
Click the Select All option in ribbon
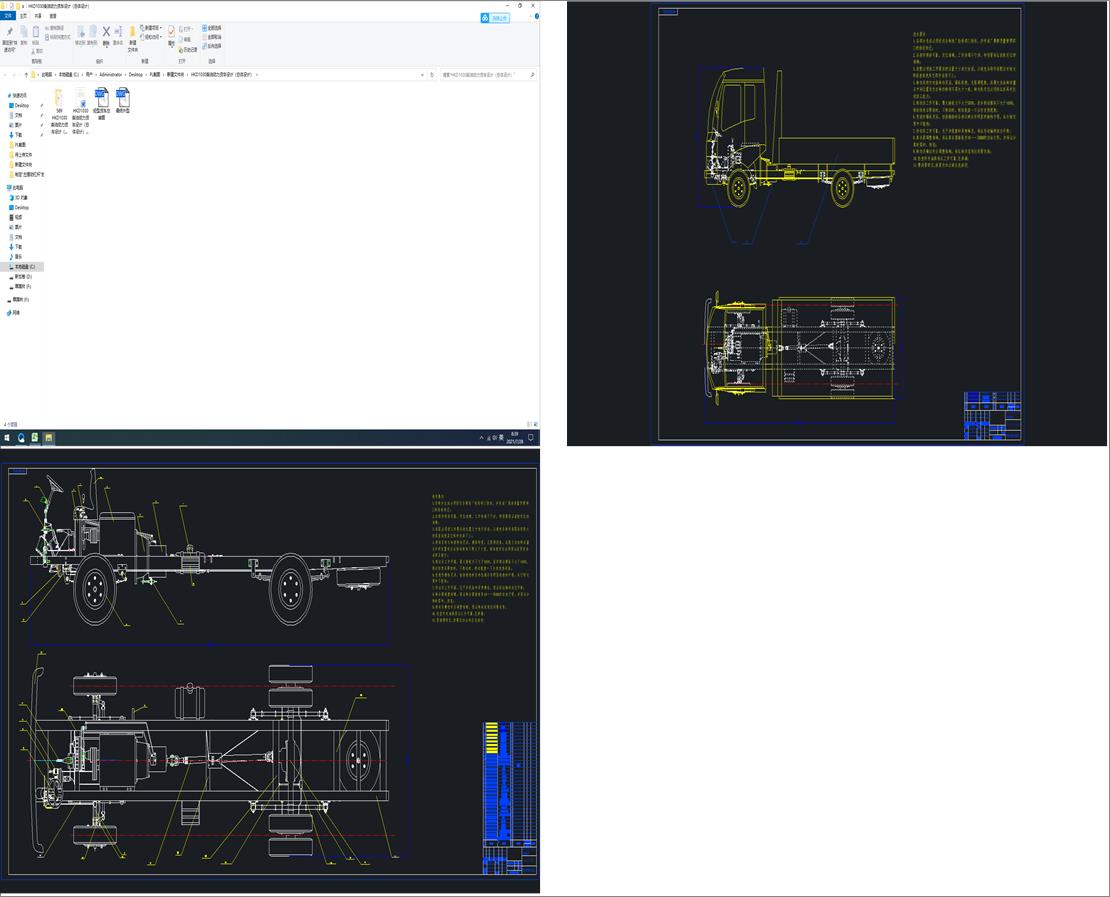(212, 28)
